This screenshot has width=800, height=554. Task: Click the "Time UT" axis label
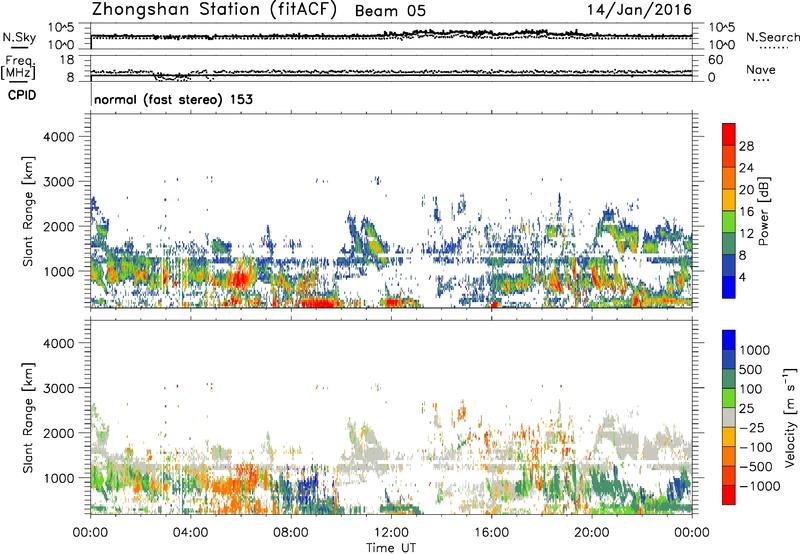point(391,547)
